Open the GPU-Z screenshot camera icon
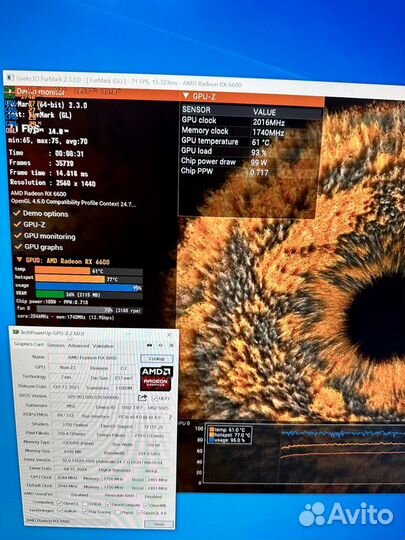This screenshot has height=540, width=405. click(149, 345)
